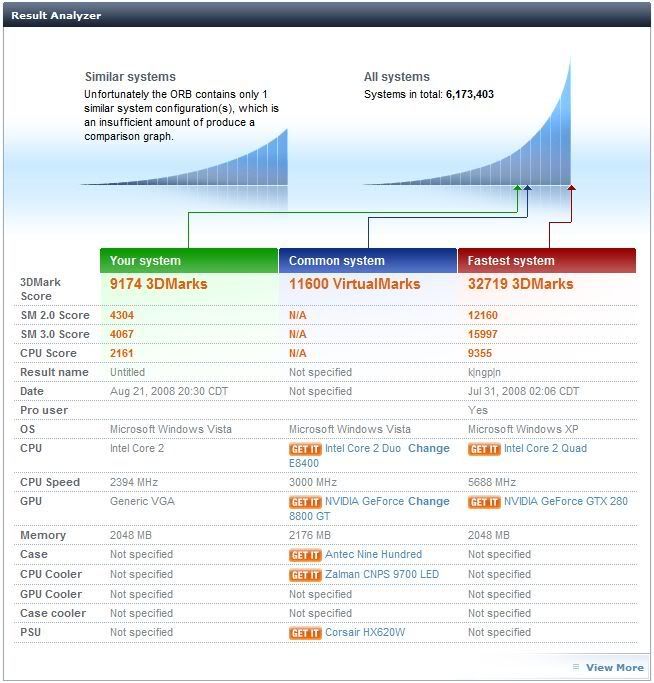Click the 3000 MHz CPU speed

(x=313, y=483)
